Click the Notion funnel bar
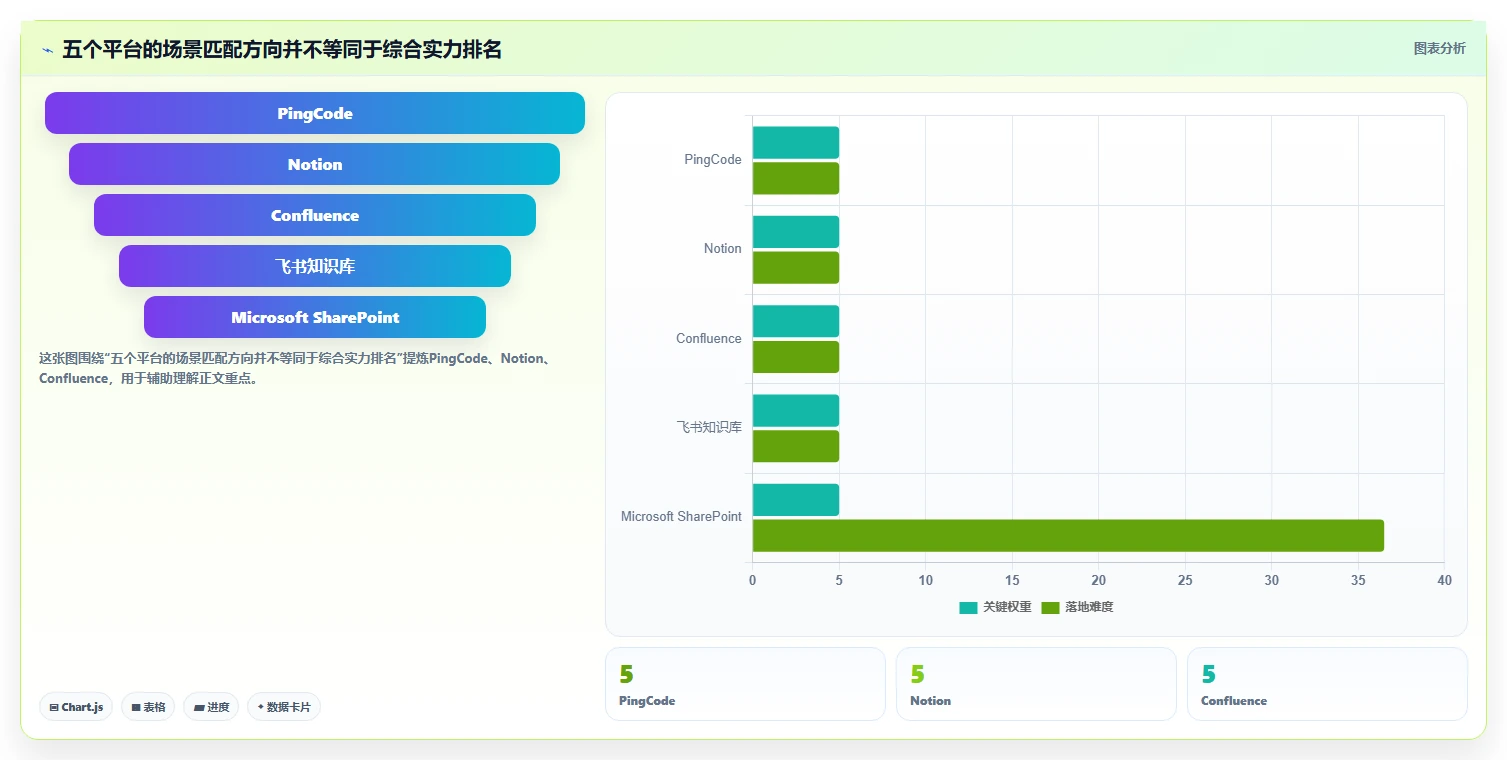Viewport: 1507px width, 760px height. tap(315, 164)
